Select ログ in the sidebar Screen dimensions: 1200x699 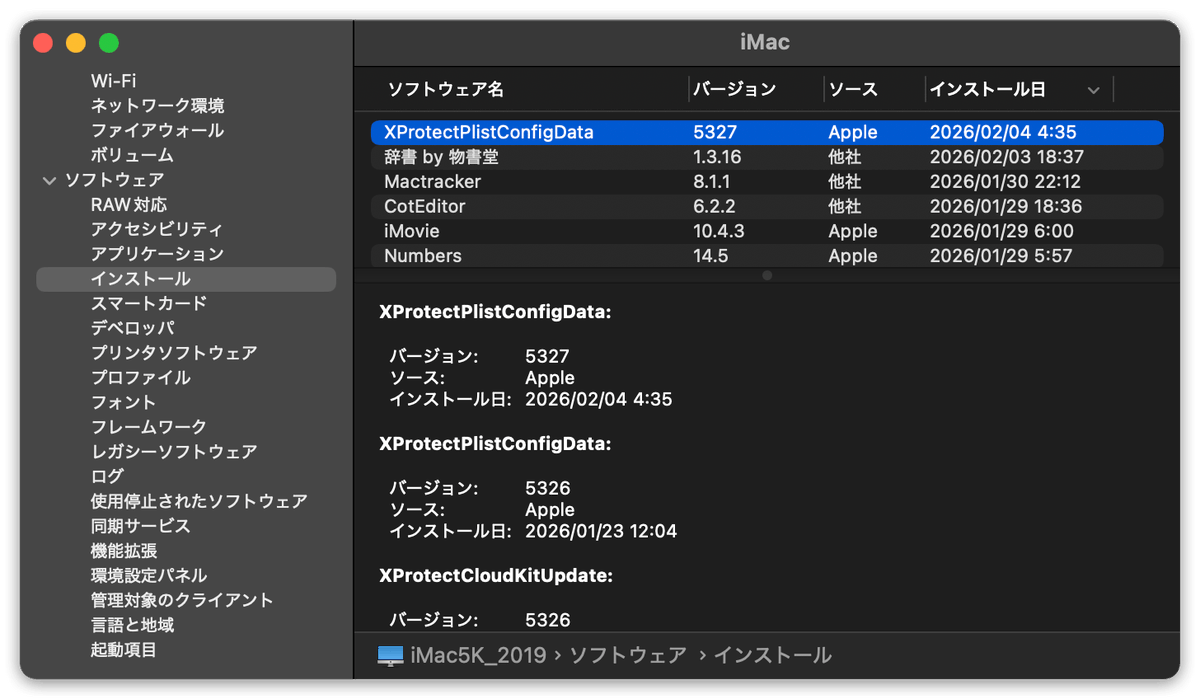tap(107, 476)
